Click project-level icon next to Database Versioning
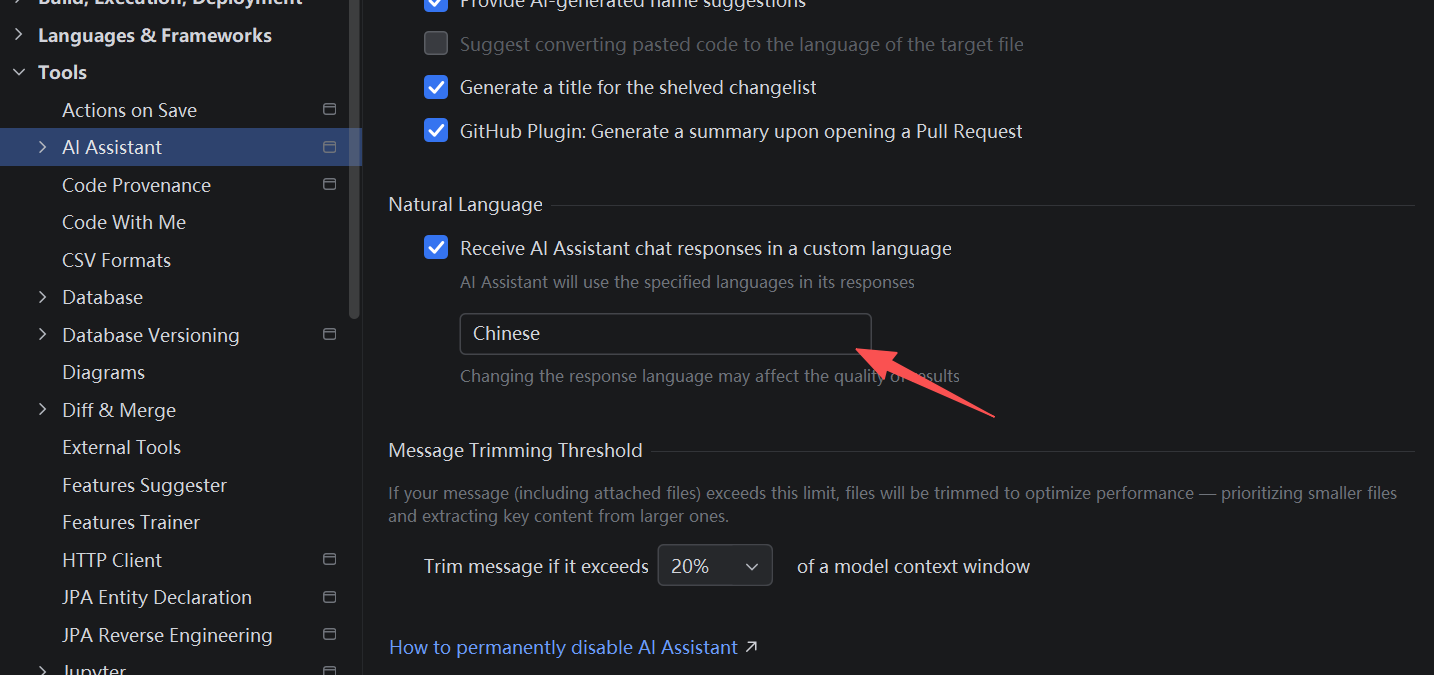This screenshot has width=1434, height=675. 329,334
